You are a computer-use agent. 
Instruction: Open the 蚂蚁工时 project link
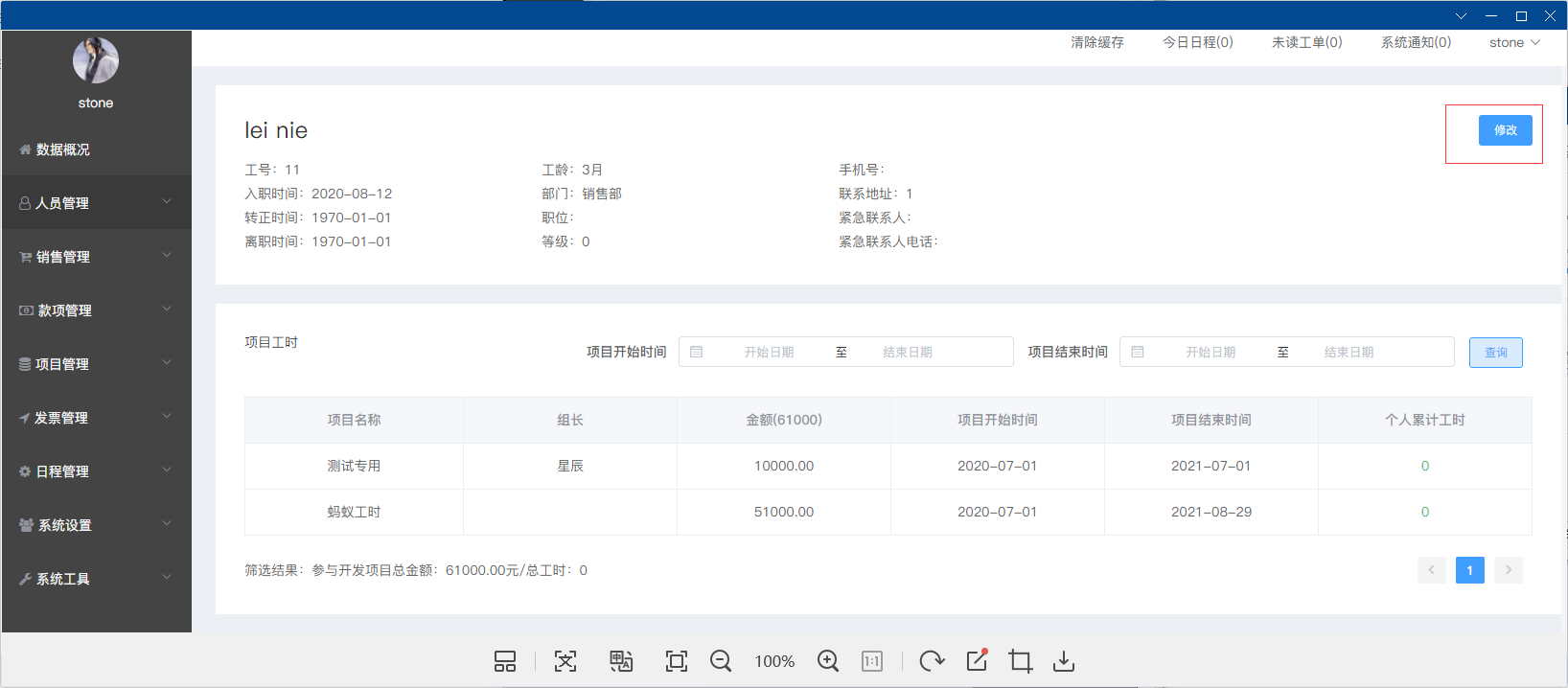pos(354,512)
